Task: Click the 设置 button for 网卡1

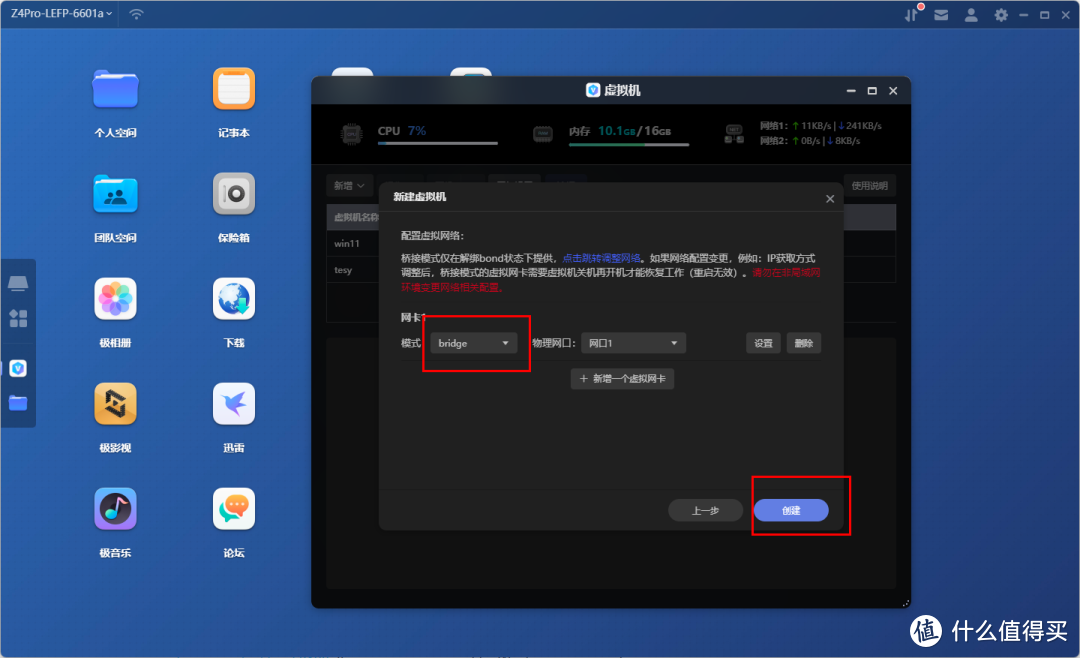Action: (x=763, y=343)
